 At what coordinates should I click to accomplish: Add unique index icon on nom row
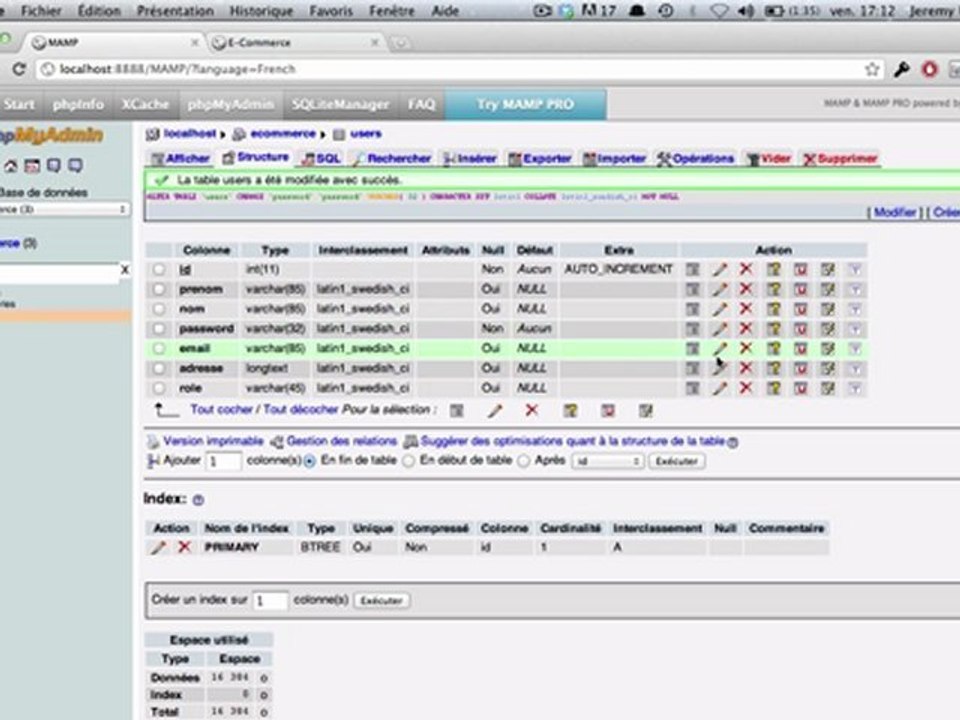801,309
